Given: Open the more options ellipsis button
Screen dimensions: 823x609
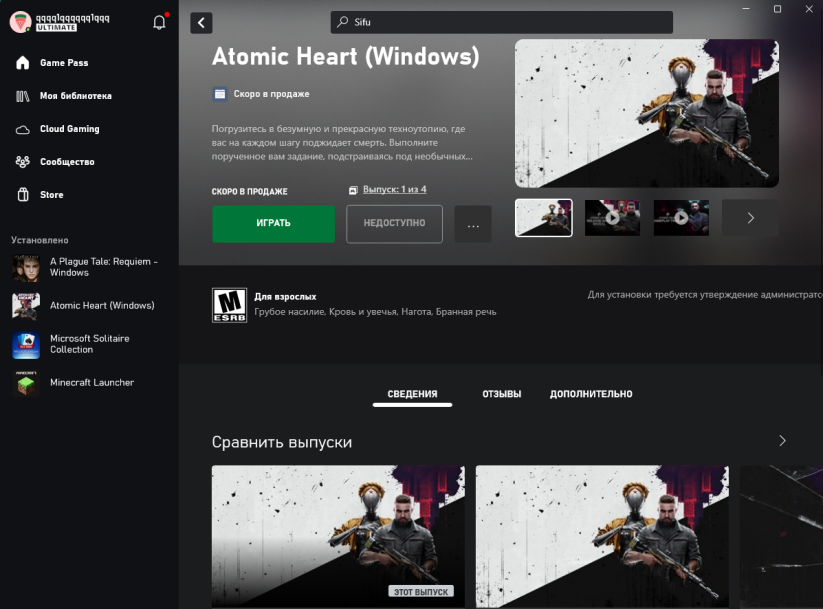Looking at the screenshot, I should tap(473, 224).
